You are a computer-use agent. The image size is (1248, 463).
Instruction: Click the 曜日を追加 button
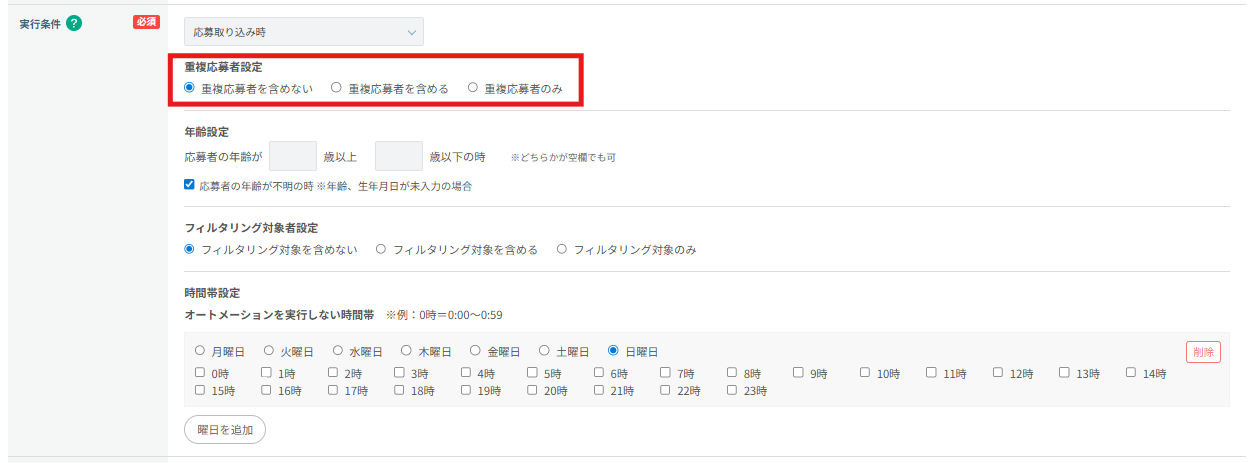coord(225,429)
